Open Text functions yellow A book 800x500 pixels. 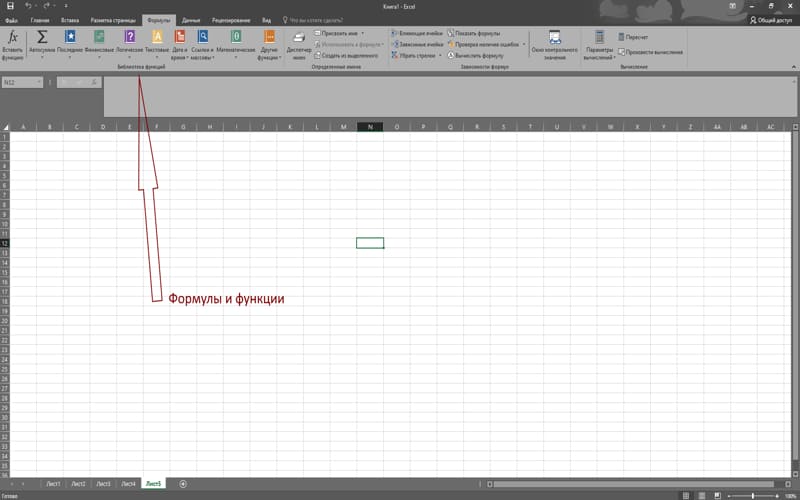pyautogui.click(x=157, y=37)
